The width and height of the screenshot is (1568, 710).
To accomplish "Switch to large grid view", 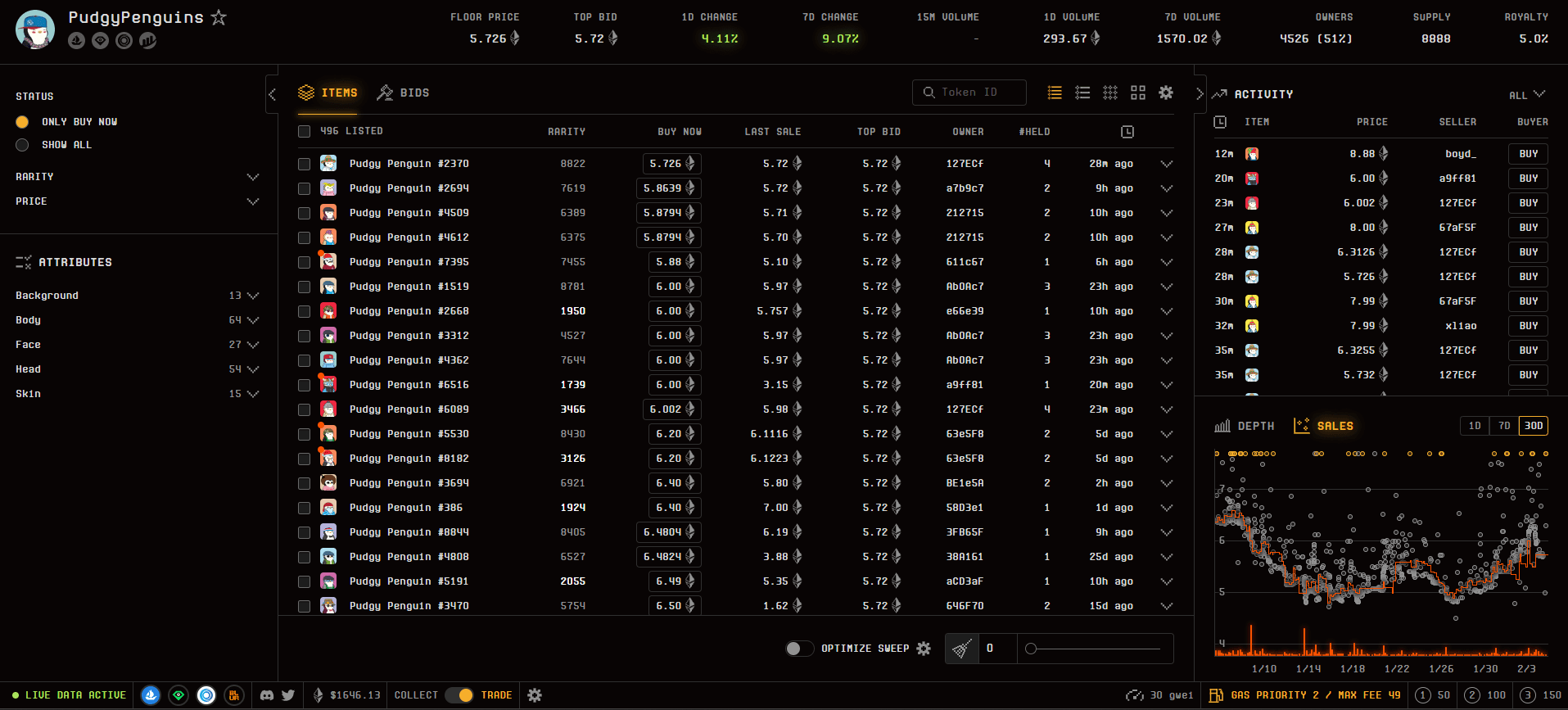I will pos(1138,93).
